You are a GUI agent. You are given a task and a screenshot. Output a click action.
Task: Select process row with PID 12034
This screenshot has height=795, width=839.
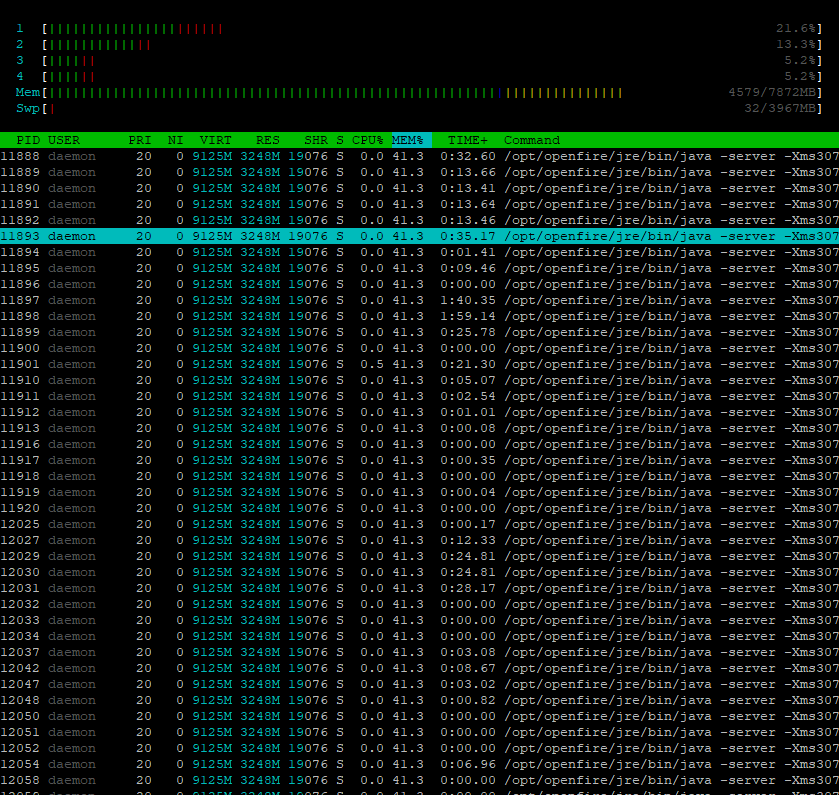click(420, 637)
